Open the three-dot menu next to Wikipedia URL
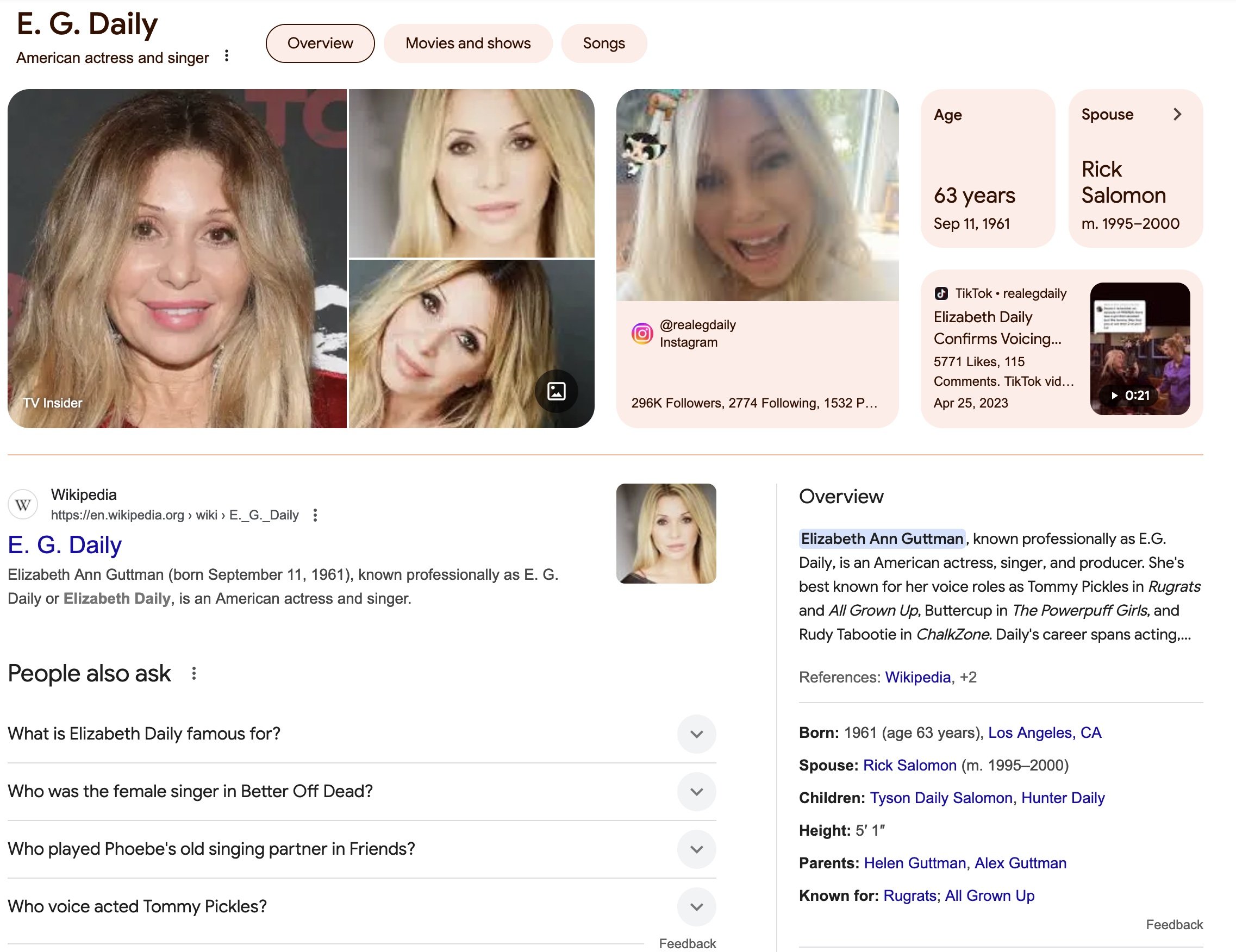 click(x=315, y=515)
